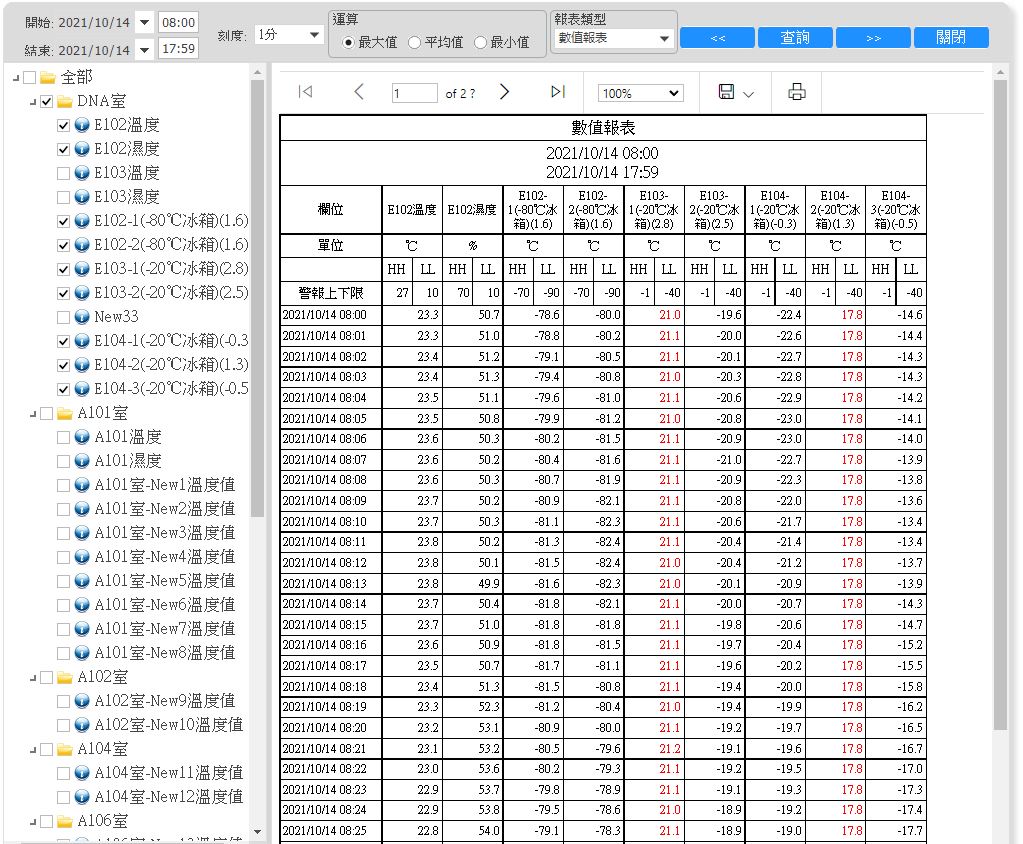1023x844 pixels.
Task: Print the report with printer icon
Action: [797, 92]
